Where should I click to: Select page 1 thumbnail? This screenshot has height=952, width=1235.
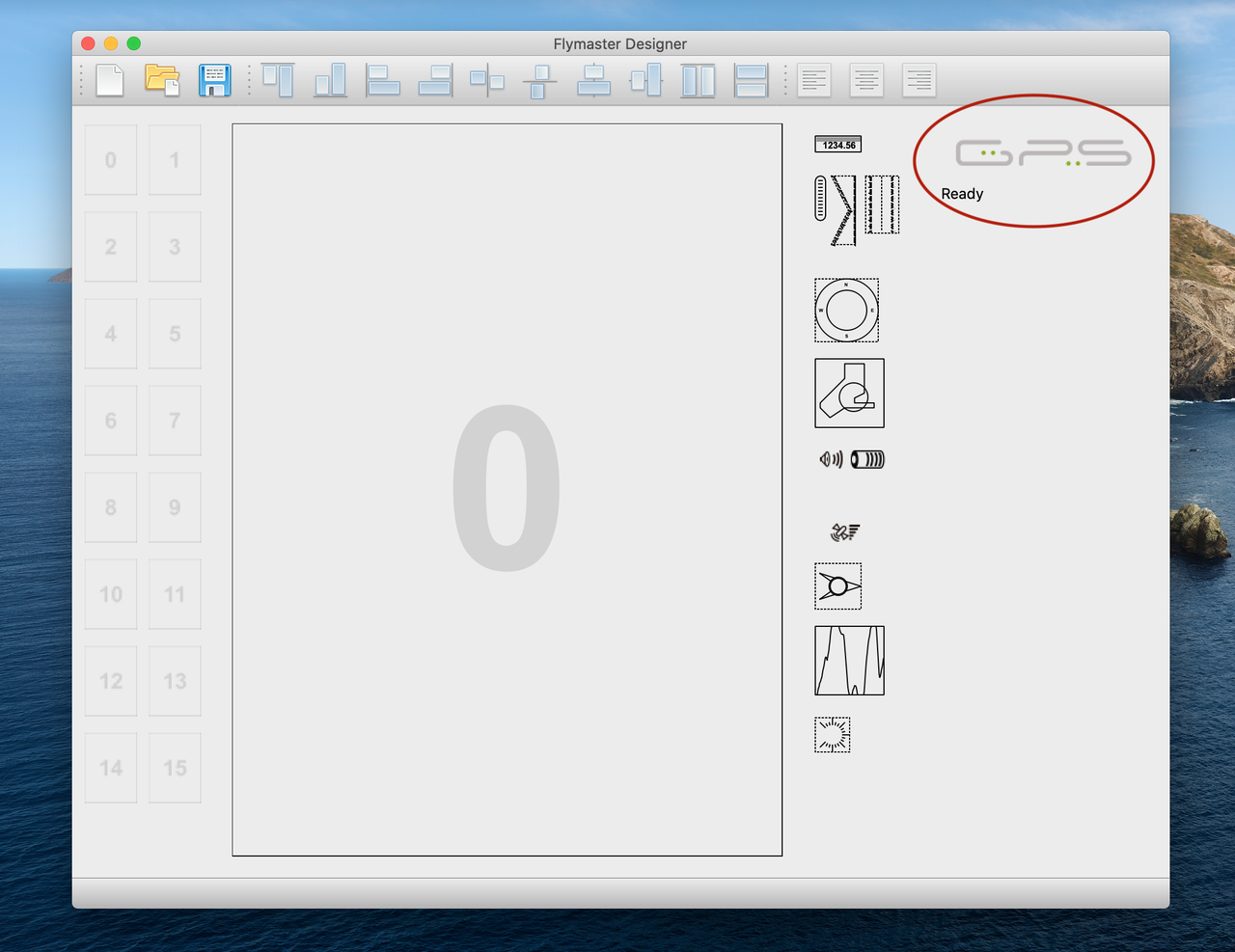click(x=175, y=160)
